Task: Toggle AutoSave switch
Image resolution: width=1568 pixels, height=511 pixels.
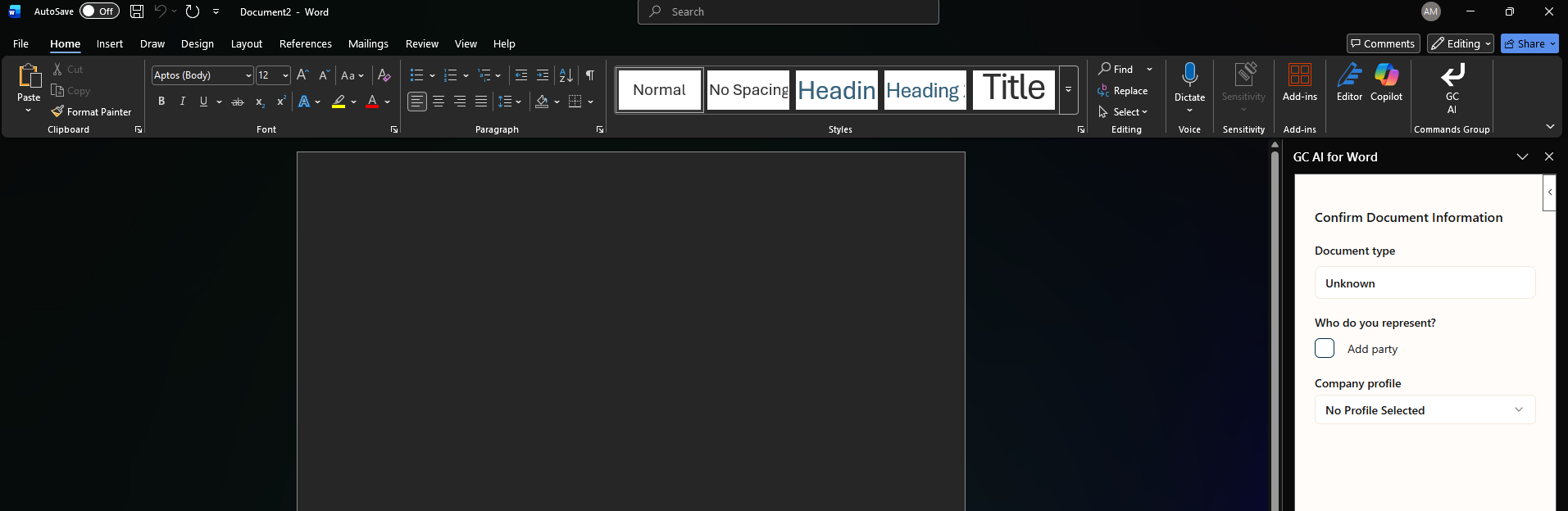Action: click(99, 11)
